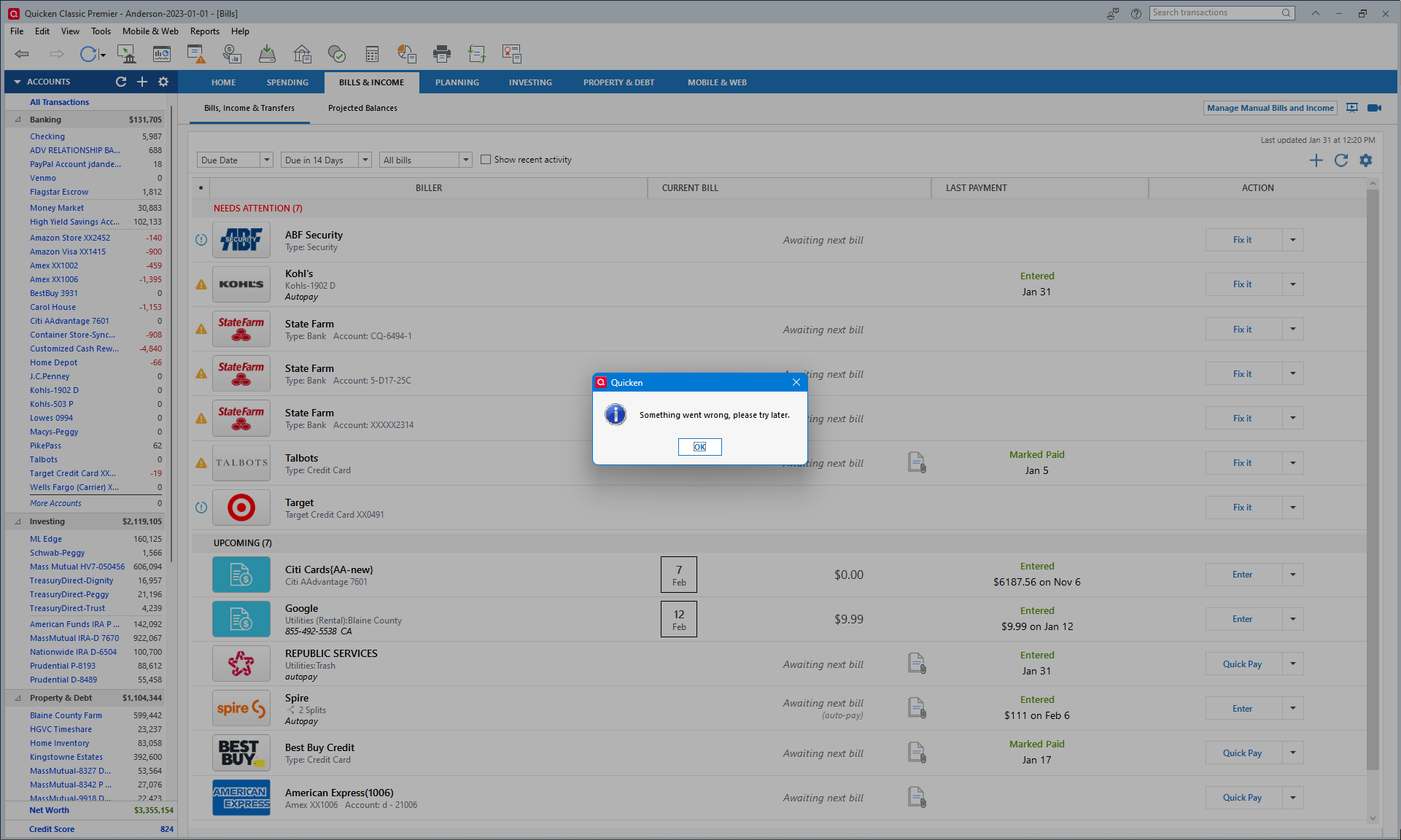Switch to the Projected Balances tab
The width and height of the screenshot is (1401, 840).
click(362, 108)
